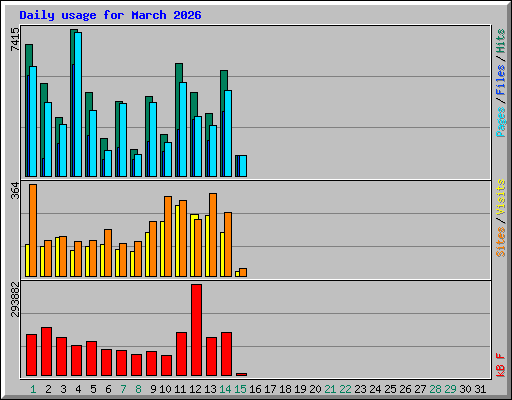The width and height of the screenshot is (512, 400).
Task: Select the 'Hits' legend label
Action: pyautogui.click(x=500, y=41)
